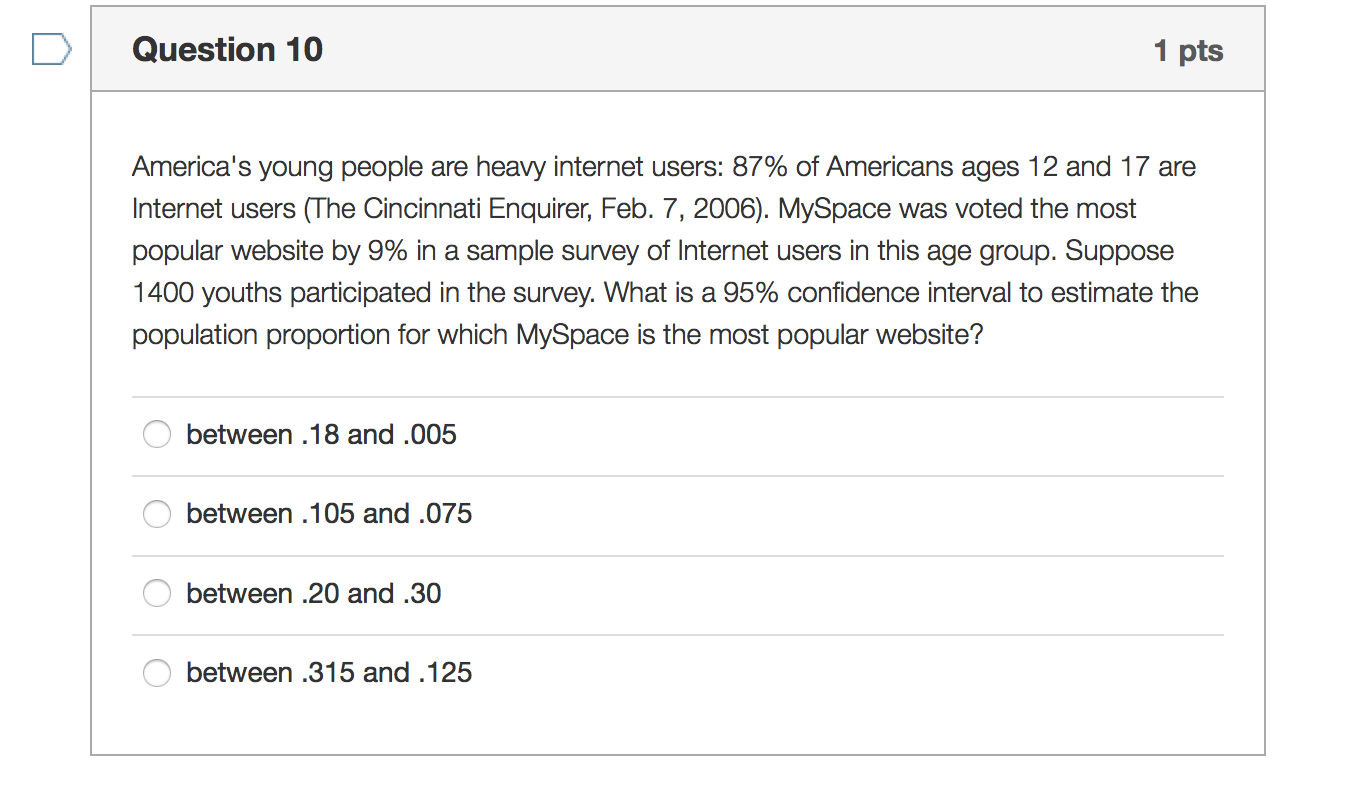Click the answer label 'between .20 and .30'
Screen dimensions: 1354x788
pos(313,593)
